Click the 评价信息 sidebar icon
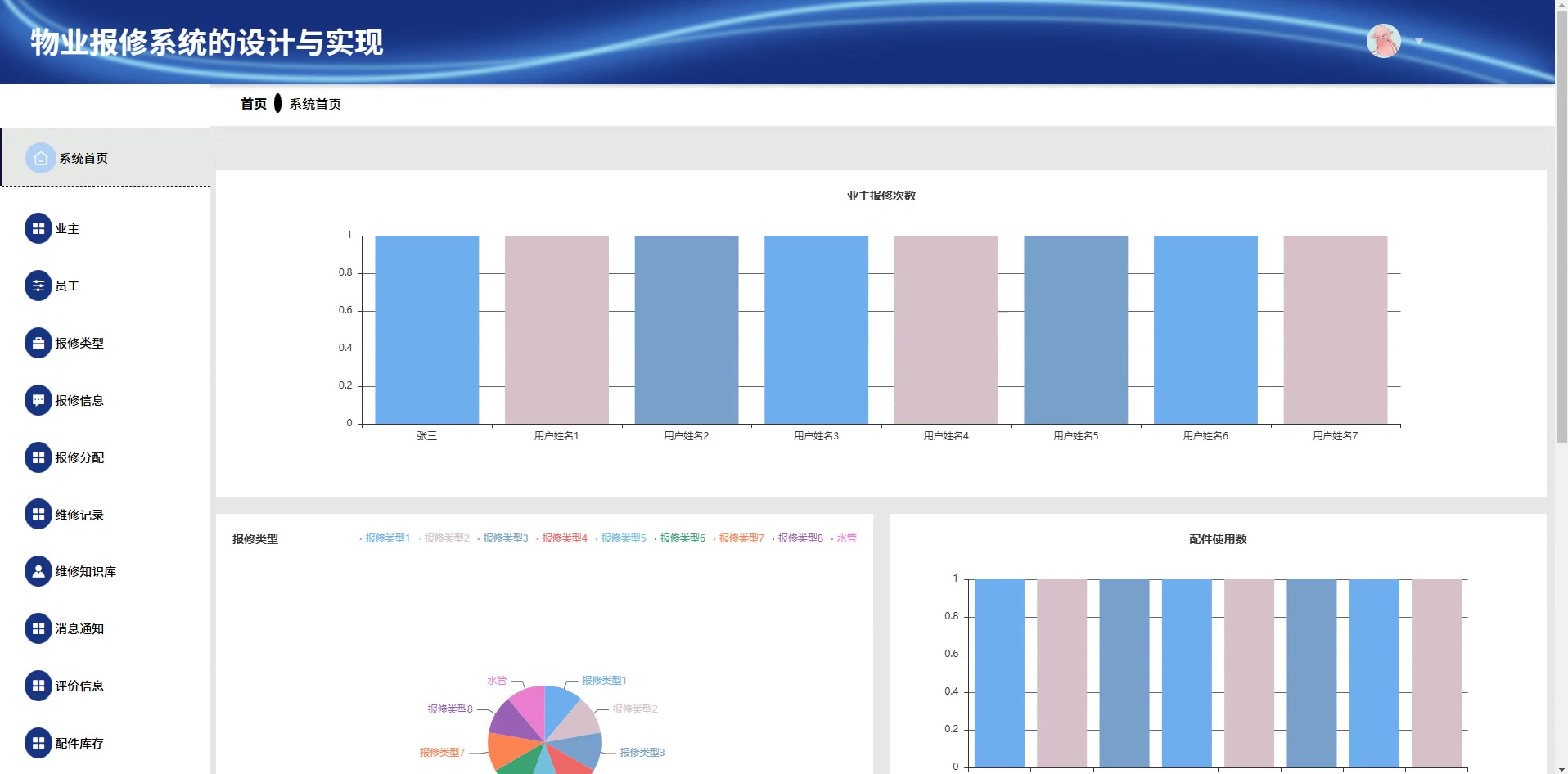Image resolution: width=1568 pixels, height=774 pixels. [x=38, y=686]
